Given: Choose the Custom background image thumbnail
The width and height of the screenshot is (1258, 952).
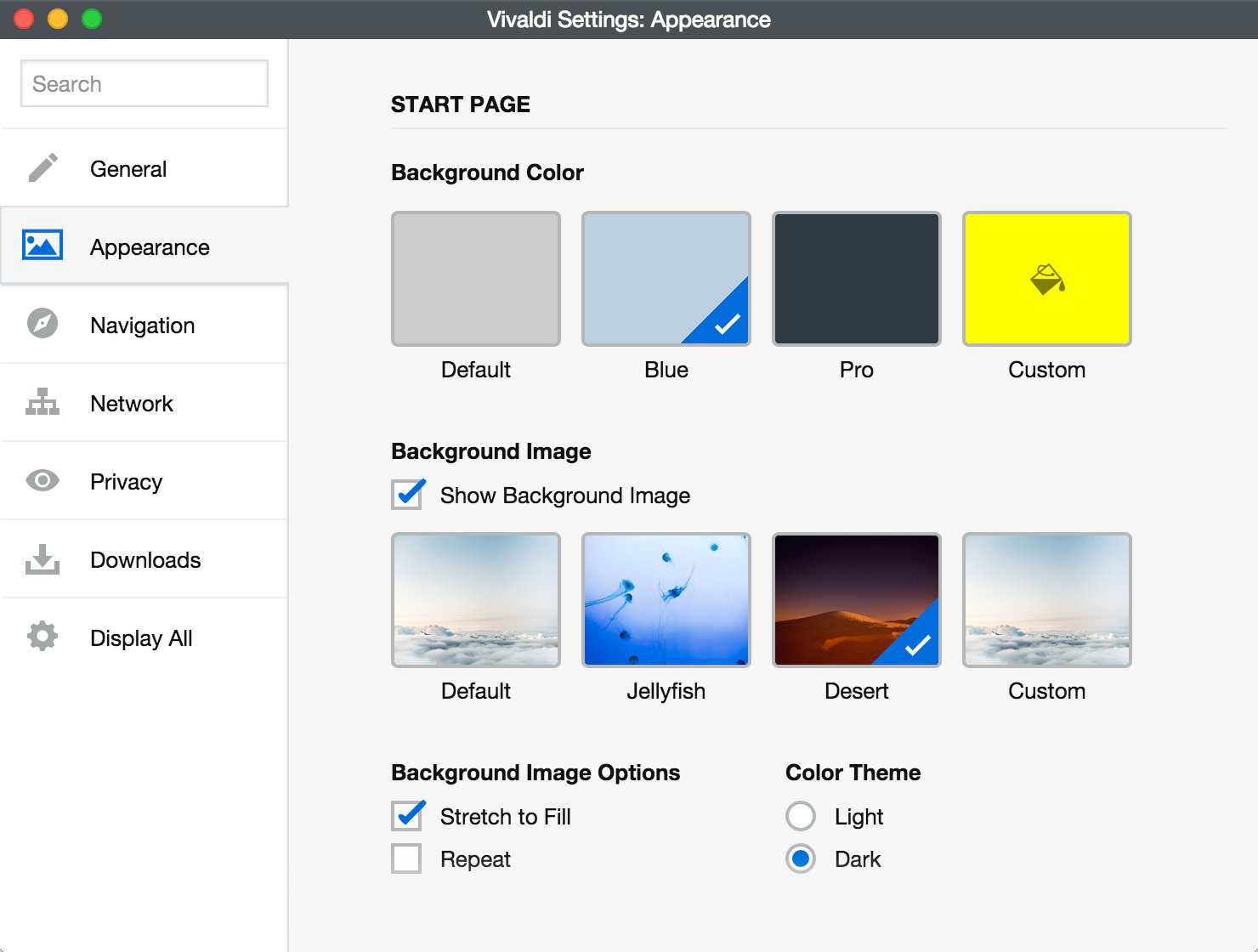Looking at the screenshot, I should tap(1047, 600).
